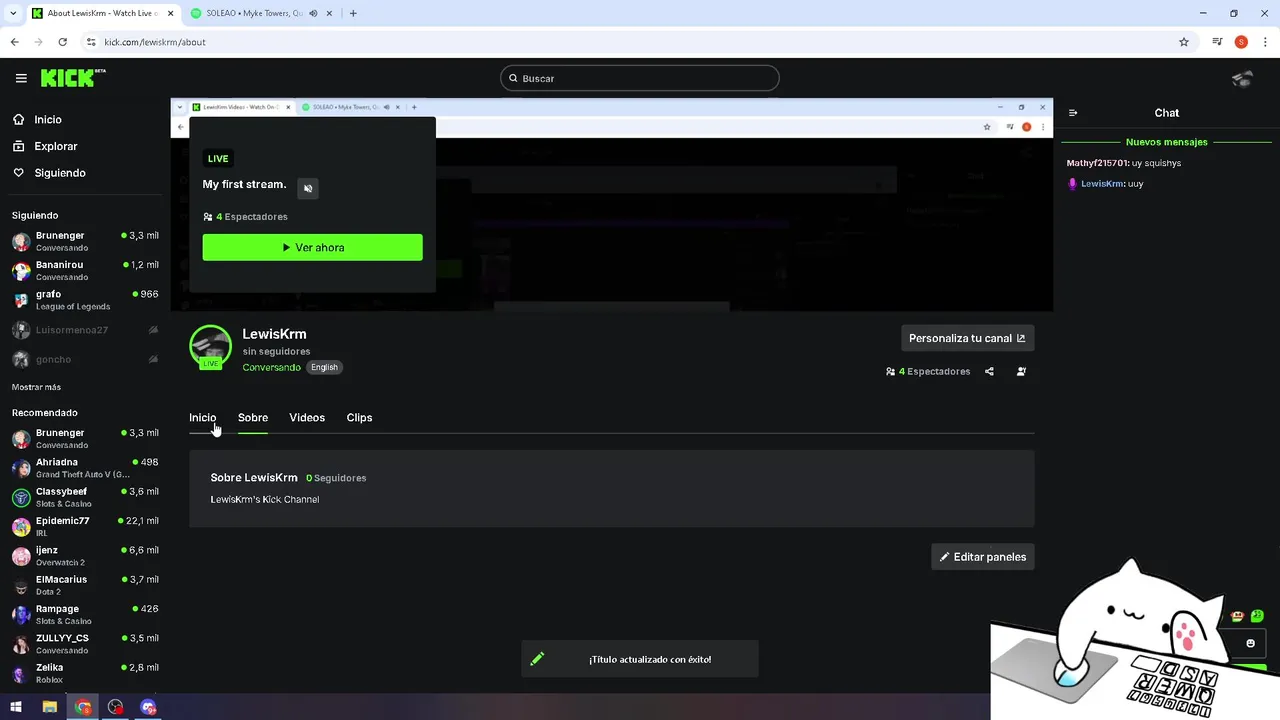1280x720 pixels.
Task: Bookmark this page star icon
Action: (x=1184, y=42)
